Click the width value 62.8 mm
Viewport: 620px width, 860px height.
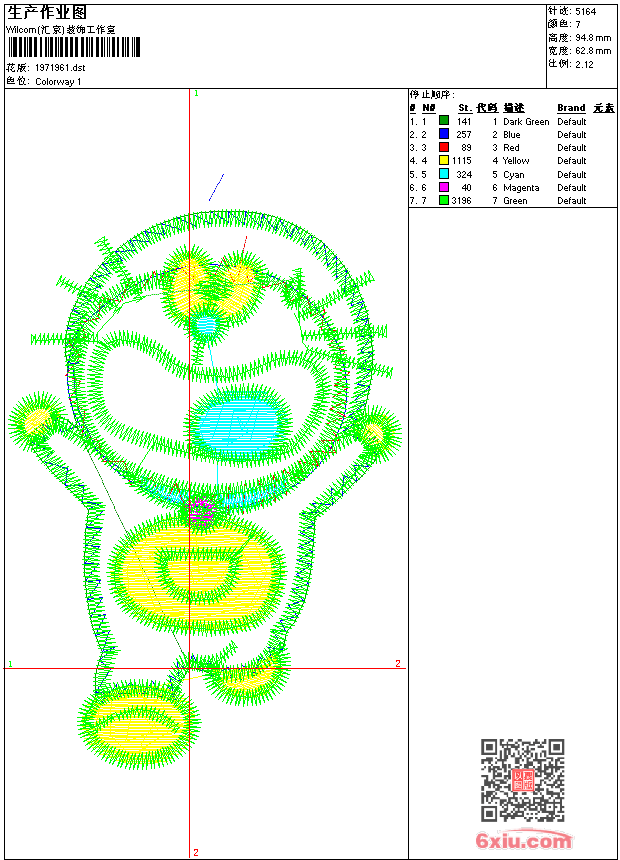pyautogui.click(x=593, y=51)
